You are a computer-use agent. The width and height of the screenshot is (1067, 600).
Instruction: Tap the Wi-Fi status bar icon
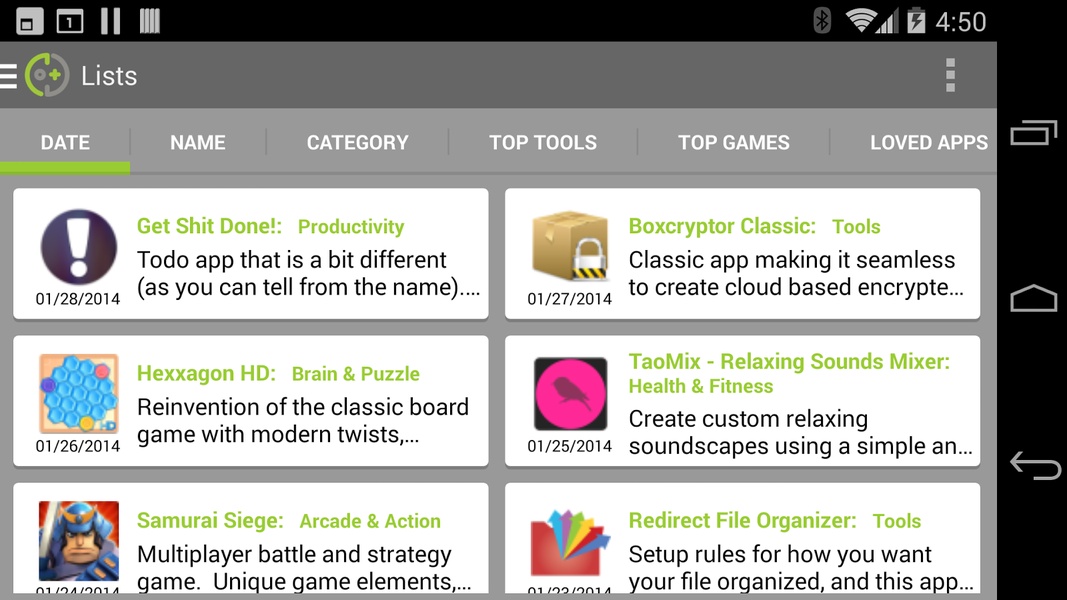(860, 20)
